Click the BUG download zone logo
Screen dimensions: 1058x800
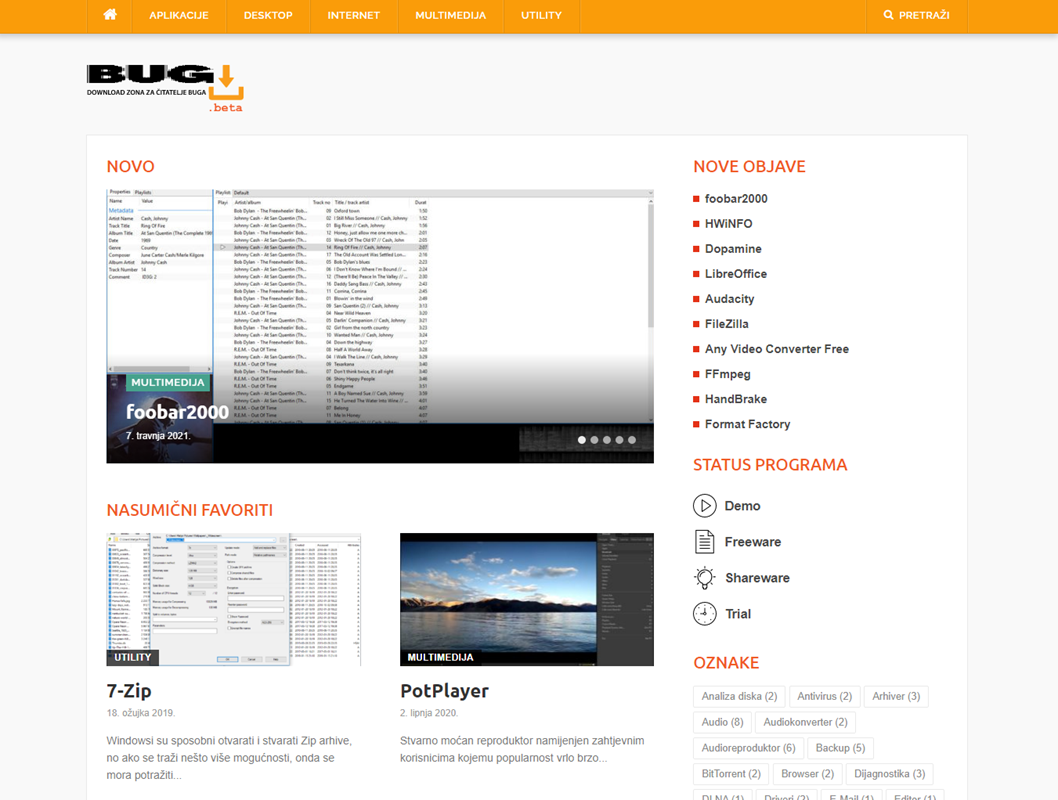point(165,88)
